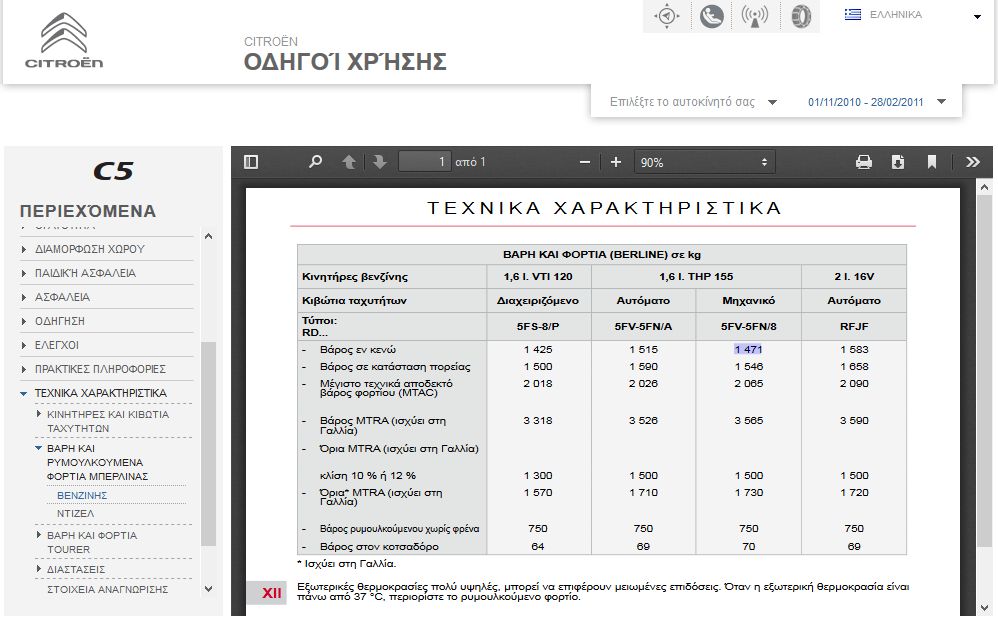Go to previous PDF page

coord(349,162)
